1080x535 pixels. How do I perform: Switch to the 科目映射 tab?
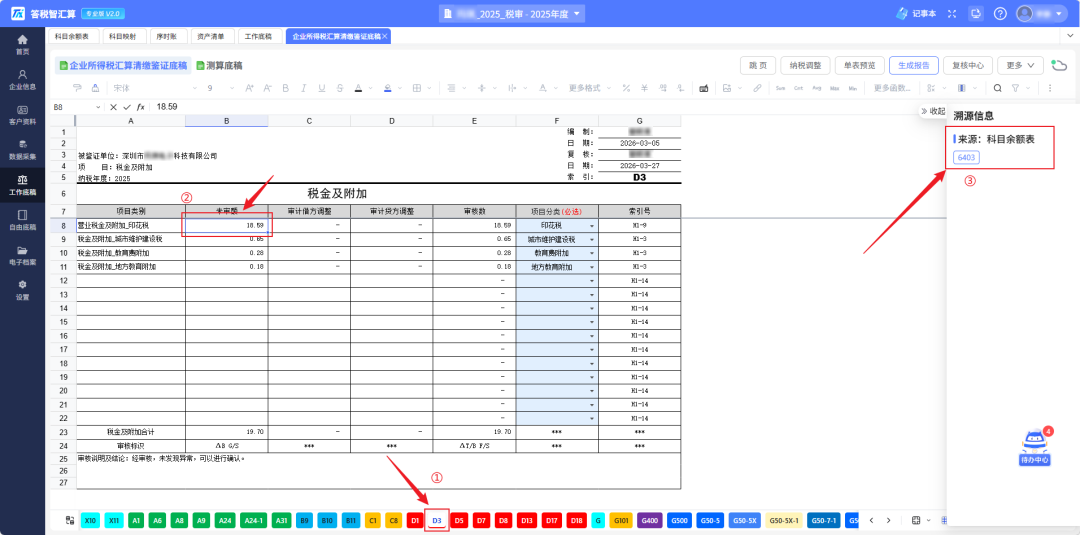(x=123, y=36)
